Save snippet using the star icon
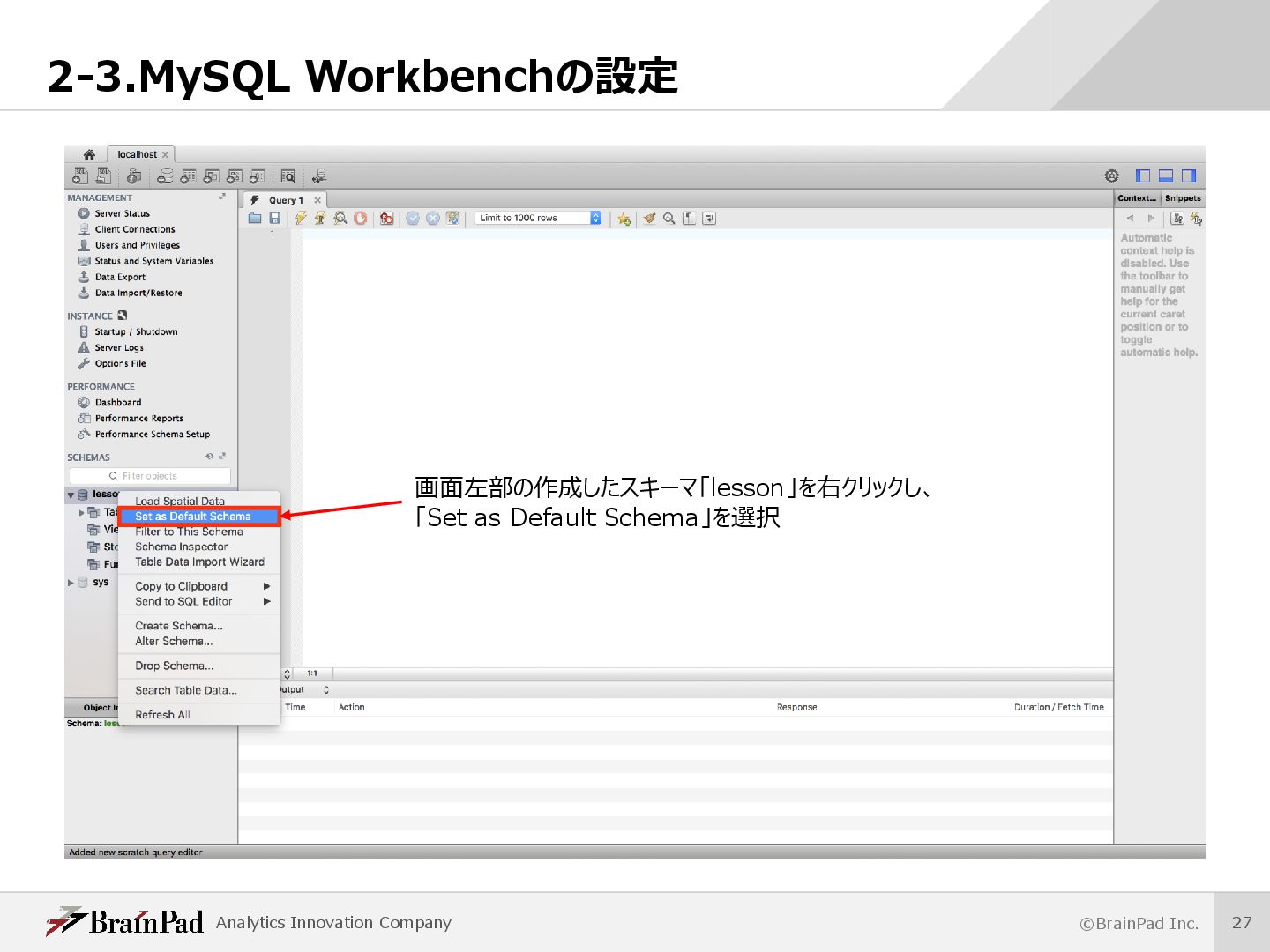 coord(624,219)
